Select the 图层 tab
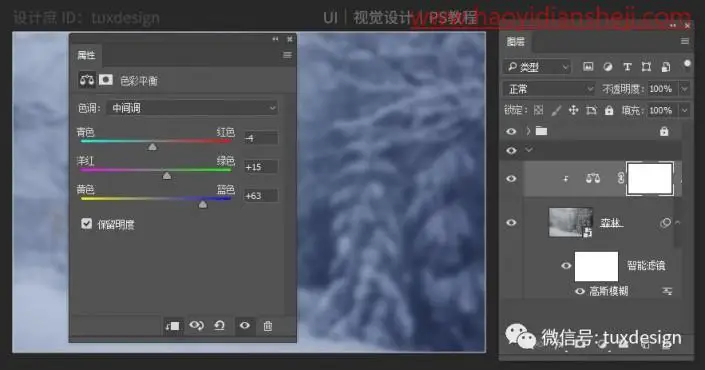Image resolution: width=705 pixels, height=370 pixels. coord(516,42)
